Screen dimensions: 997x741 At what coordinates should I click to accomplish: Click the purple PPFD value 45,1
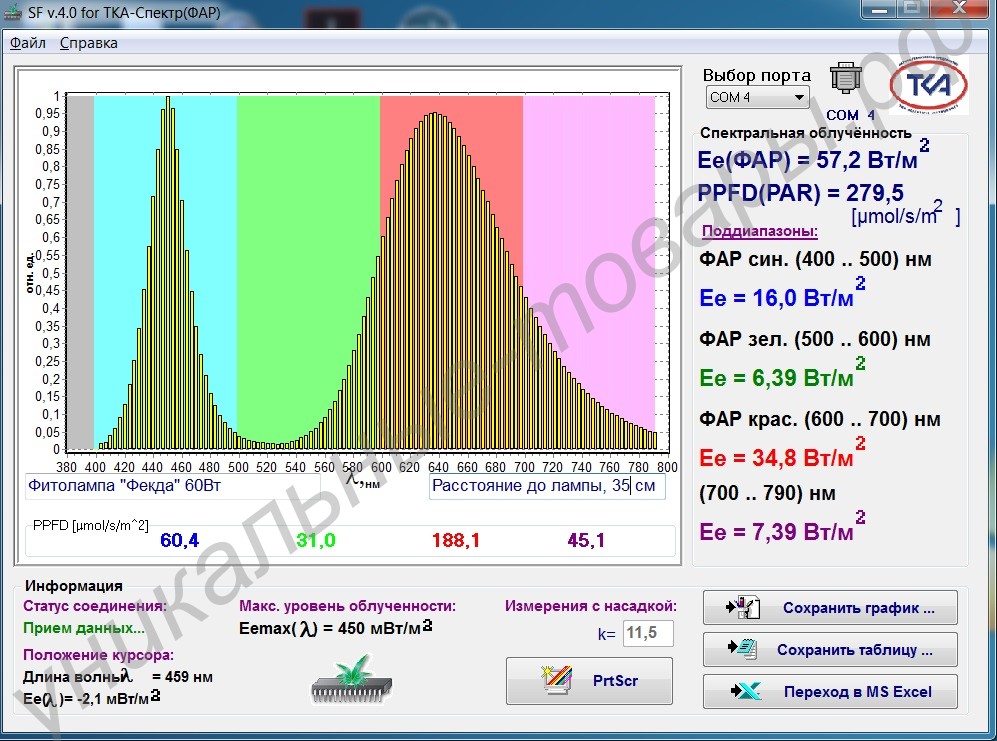pyautogui.click(x=586, y=540)
